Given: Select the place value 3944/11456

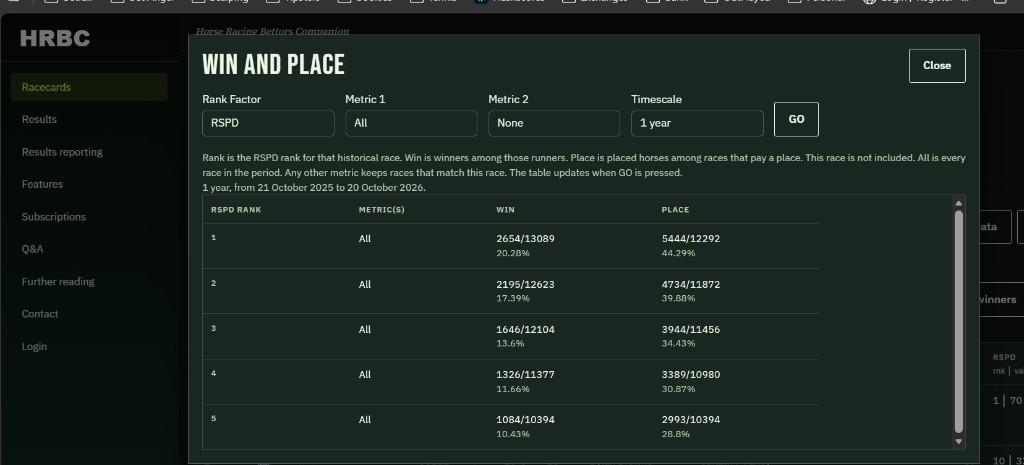Looking at the screenshot, I should click(x=690, y=330).
